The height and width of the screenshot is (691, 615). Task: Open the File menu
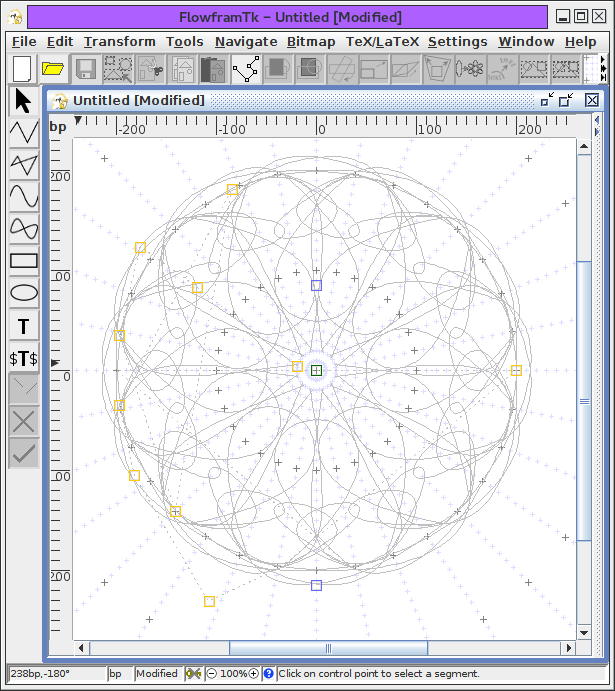(24, 41)
